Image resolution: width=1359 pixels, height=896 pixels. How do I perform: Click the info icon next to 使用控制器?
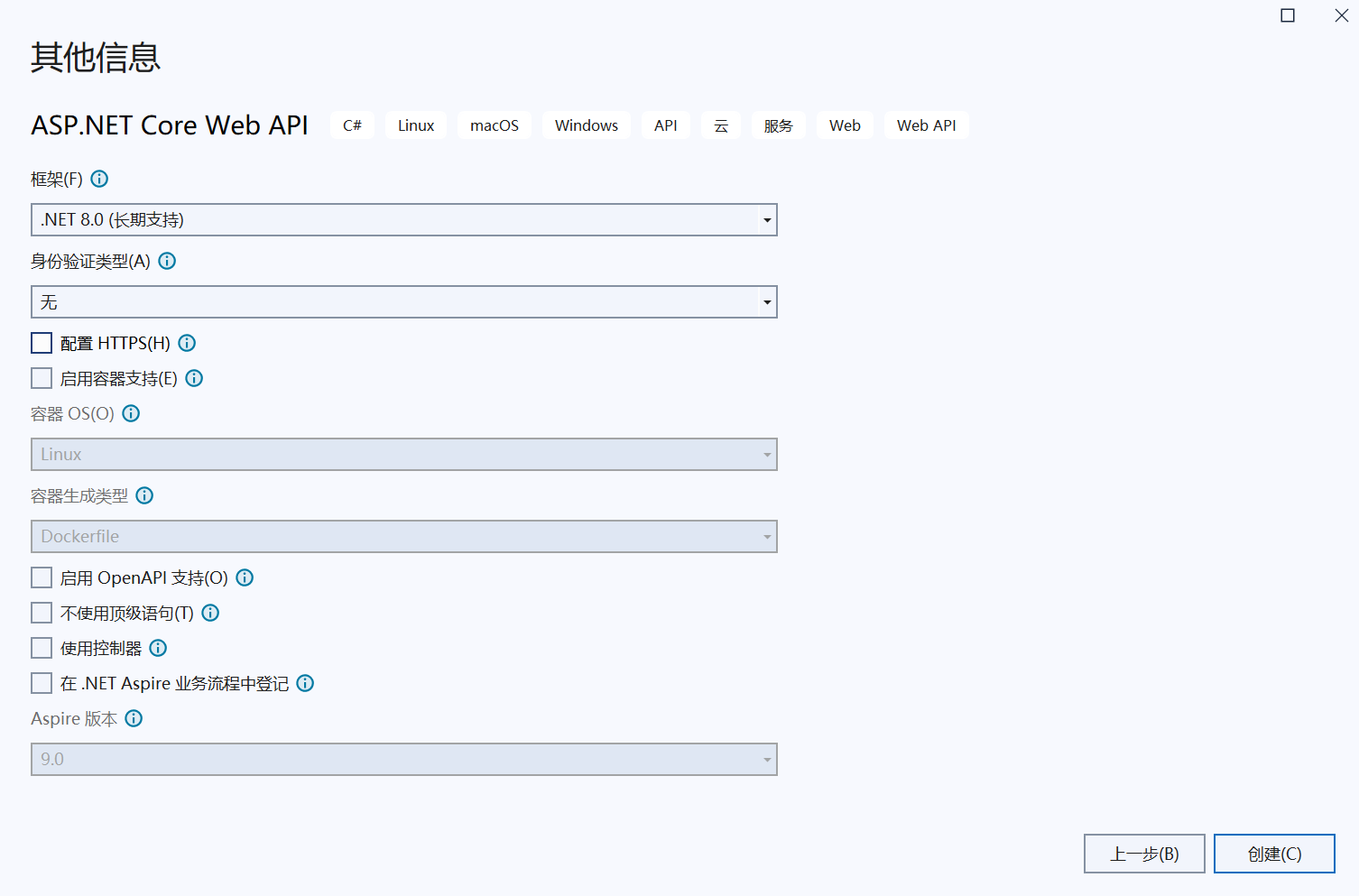pos(158,648)
